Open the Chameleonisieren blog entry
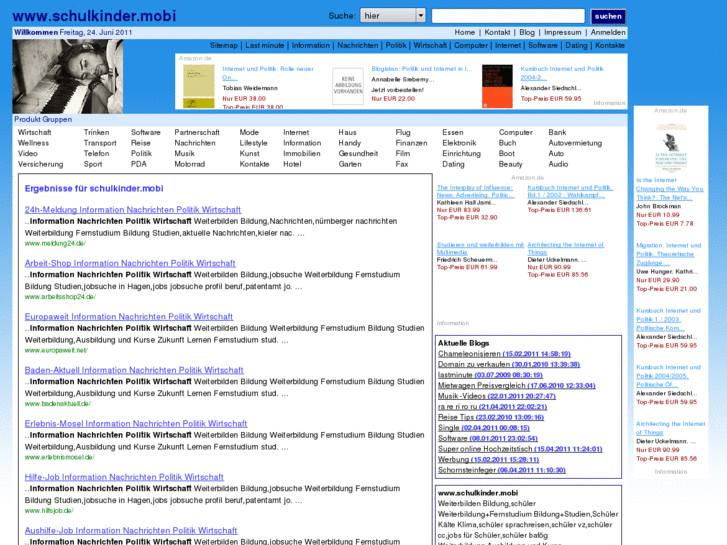This screenshot has height=545, width=727. (504, 354)
